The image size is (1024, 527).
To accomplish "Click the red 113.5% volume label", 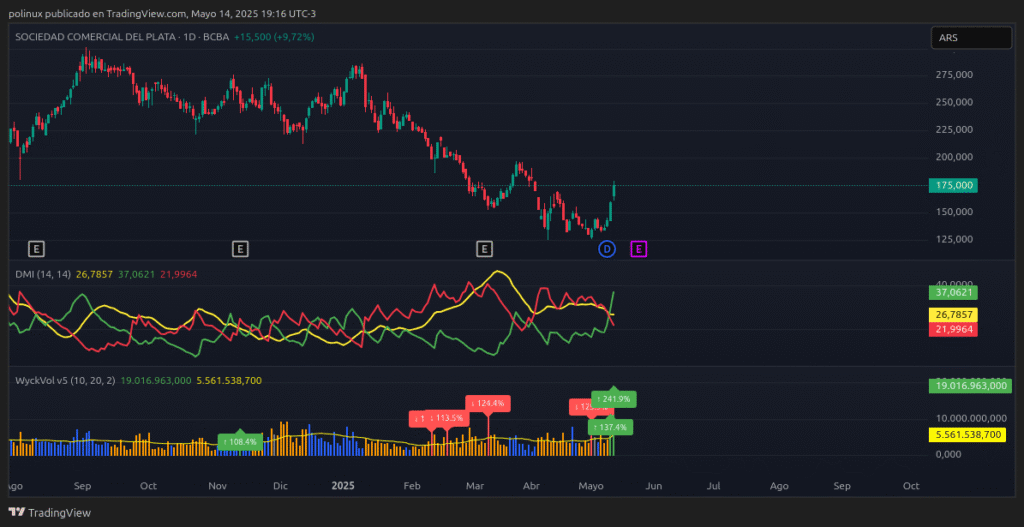I will click(x=447, y=418).
